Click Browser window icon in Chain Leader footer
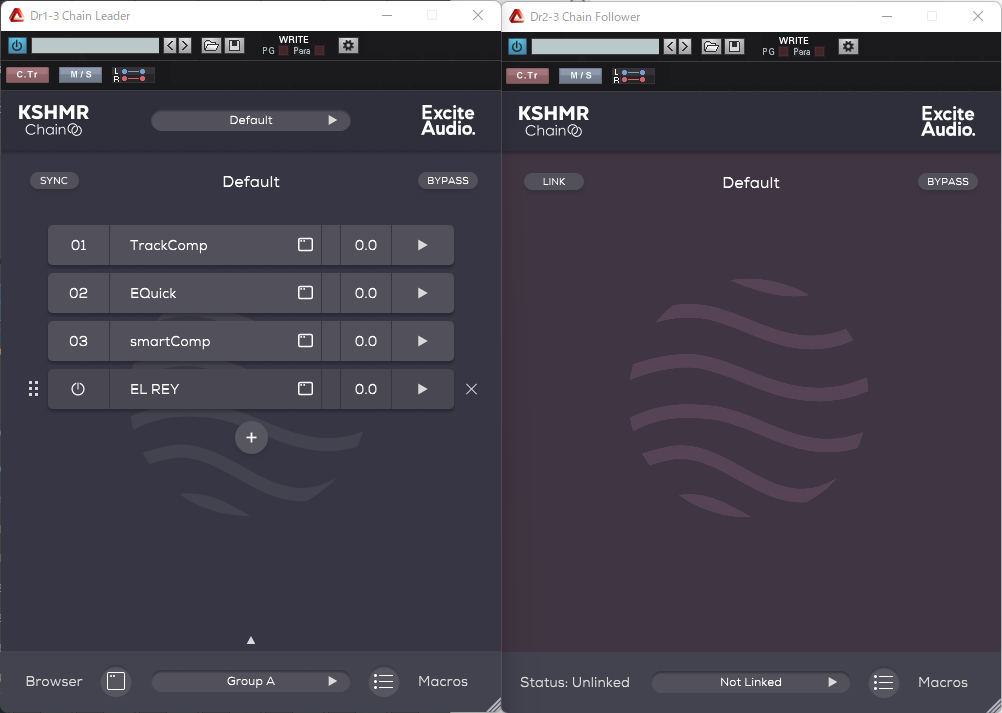Screen dimensions: 1002x713 116,681
